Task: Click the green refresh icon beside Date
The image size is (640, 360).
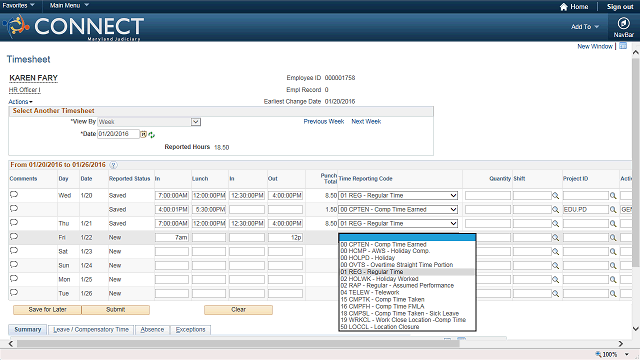Action: 151,135
